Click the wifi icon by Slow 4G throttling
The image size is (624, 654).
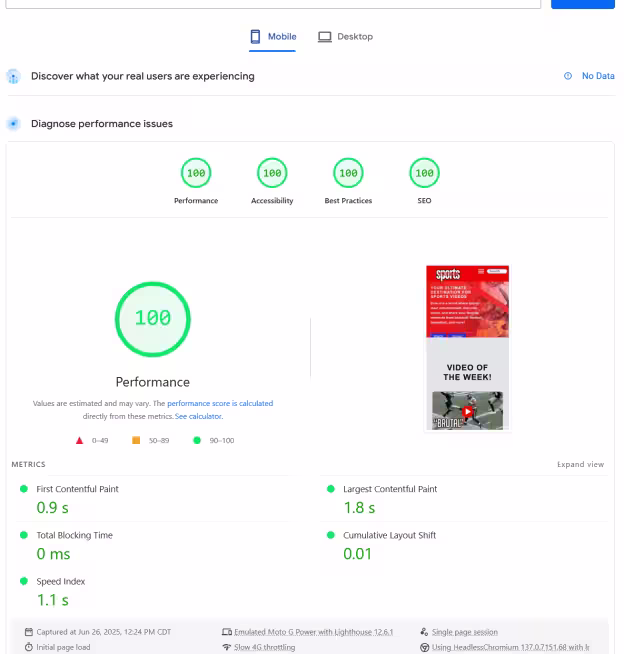(x=227, y=647)
